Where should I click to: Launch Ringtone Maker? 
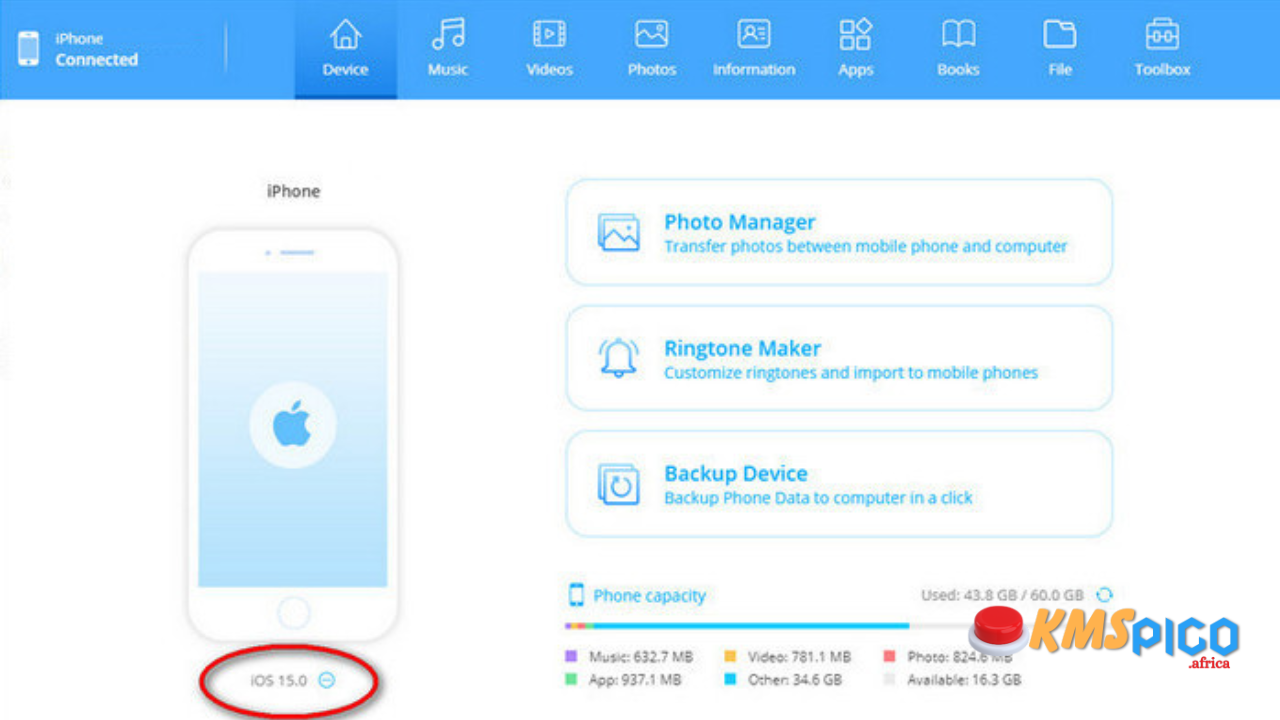pyautogui.click(x=839, y=358)
